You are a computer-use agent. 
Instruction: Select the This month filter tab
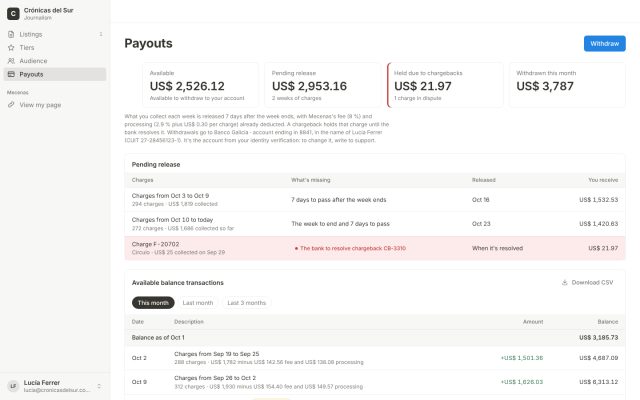pyautogui.click(x=153, y=303)
